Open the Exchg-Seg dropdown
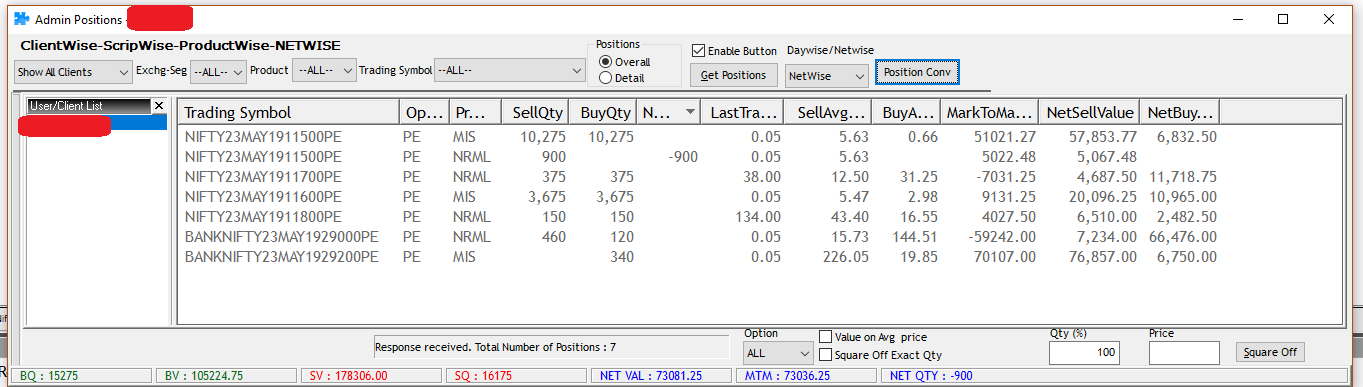The width and height of the screenshot is (1363, 387). (x=217, y=72)
